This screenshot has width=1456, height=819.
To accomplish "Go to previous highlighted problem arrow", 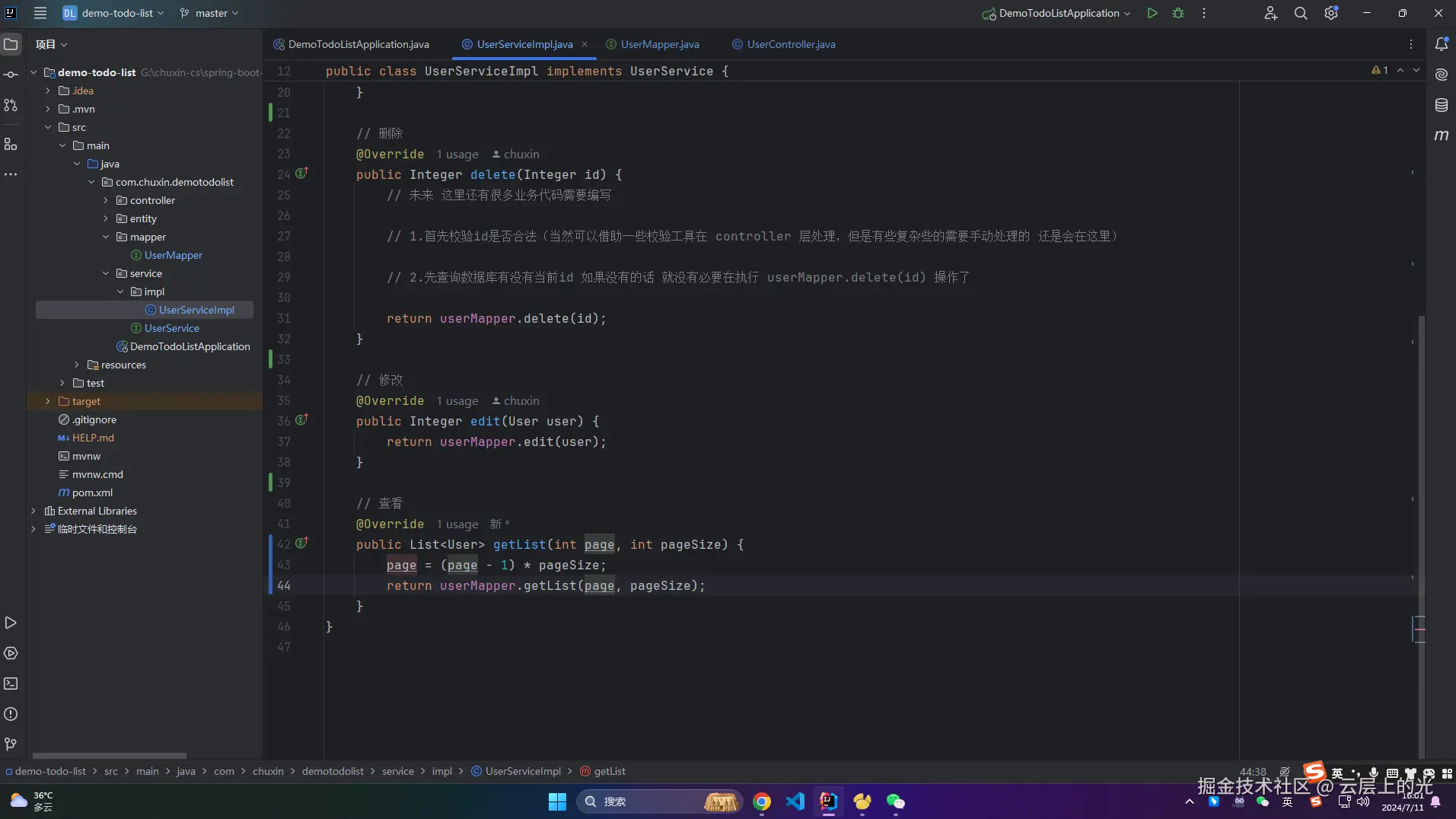I will [1400, 70].
